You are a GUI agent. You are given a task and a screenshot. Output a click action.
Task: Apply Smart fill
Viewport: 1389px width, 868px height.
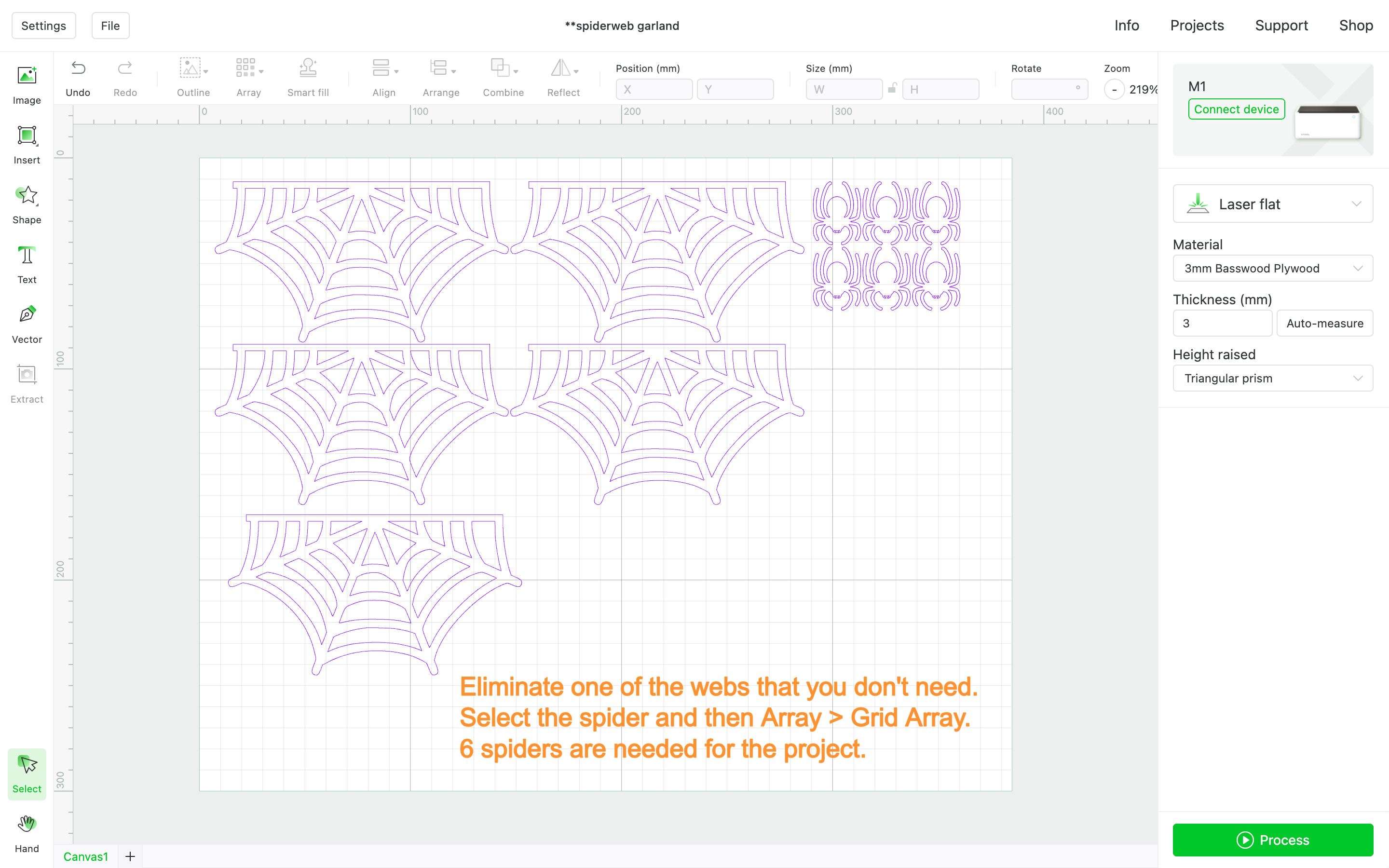click(308, 78)
